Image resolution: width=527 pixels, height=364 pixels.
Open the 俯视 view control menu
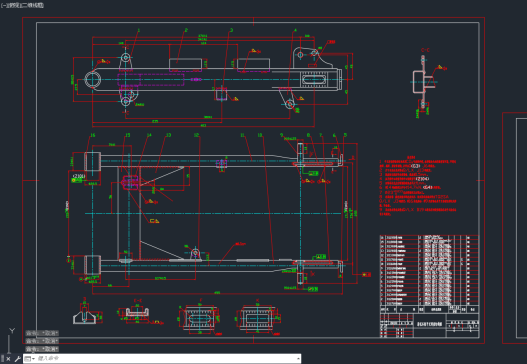[13, 5]
